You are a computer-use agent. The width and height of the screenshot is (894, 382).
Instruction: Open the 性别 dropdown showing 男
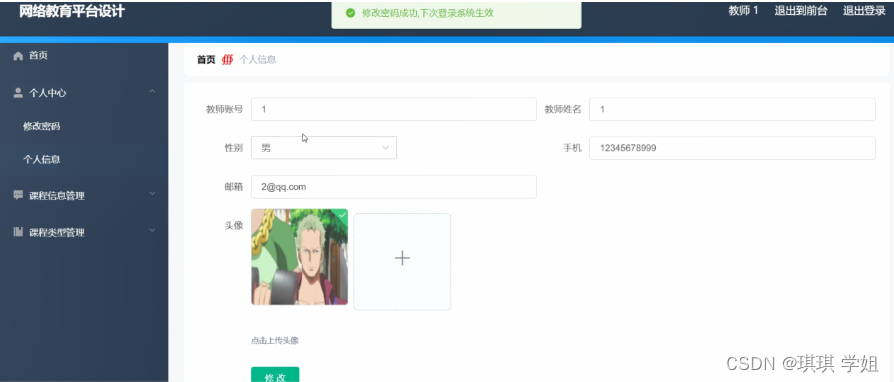pyautogui.click(x=324, y=148)
